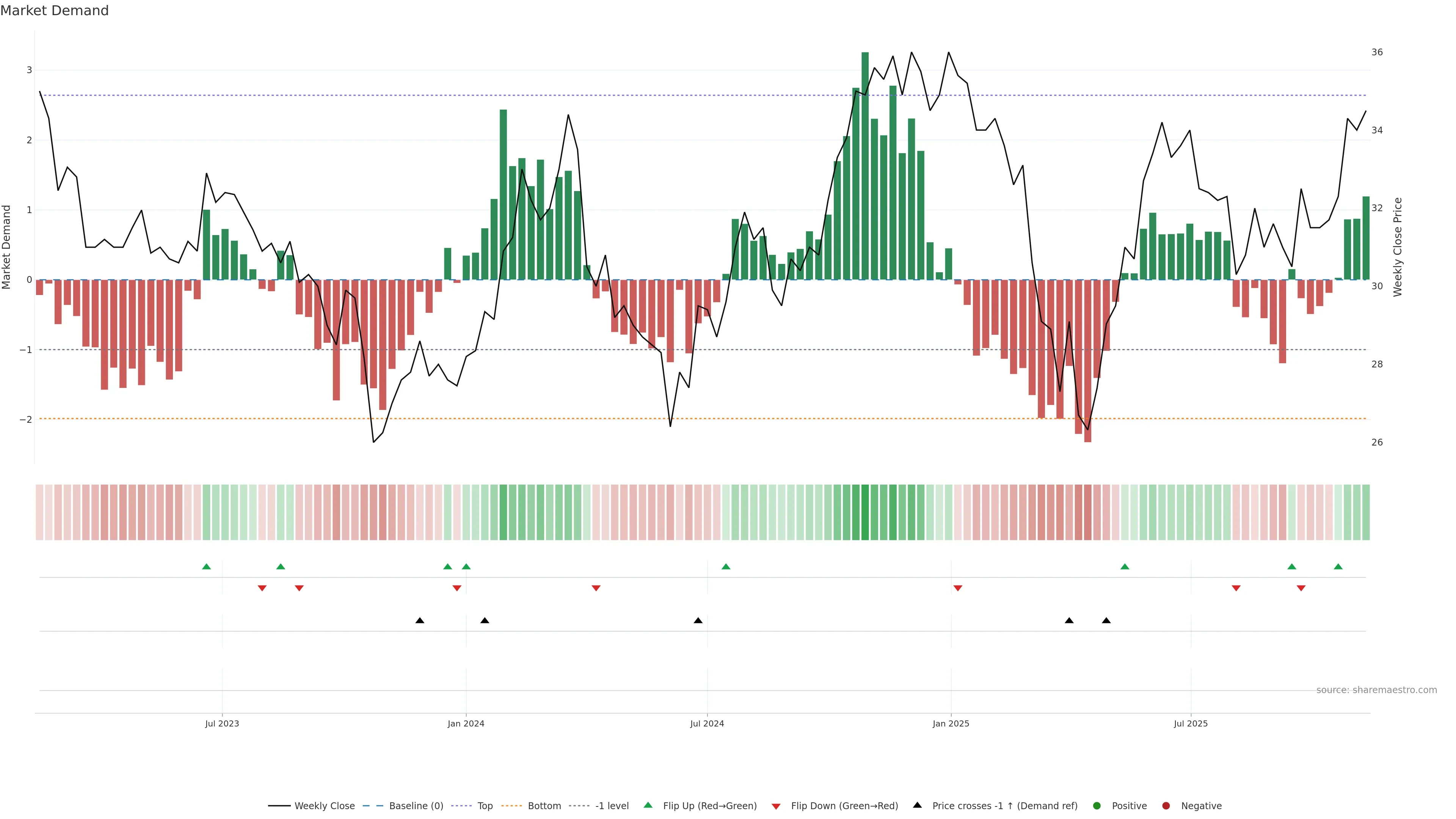
Task: Toggle Weekly Close legend entry
Action: 325,806
